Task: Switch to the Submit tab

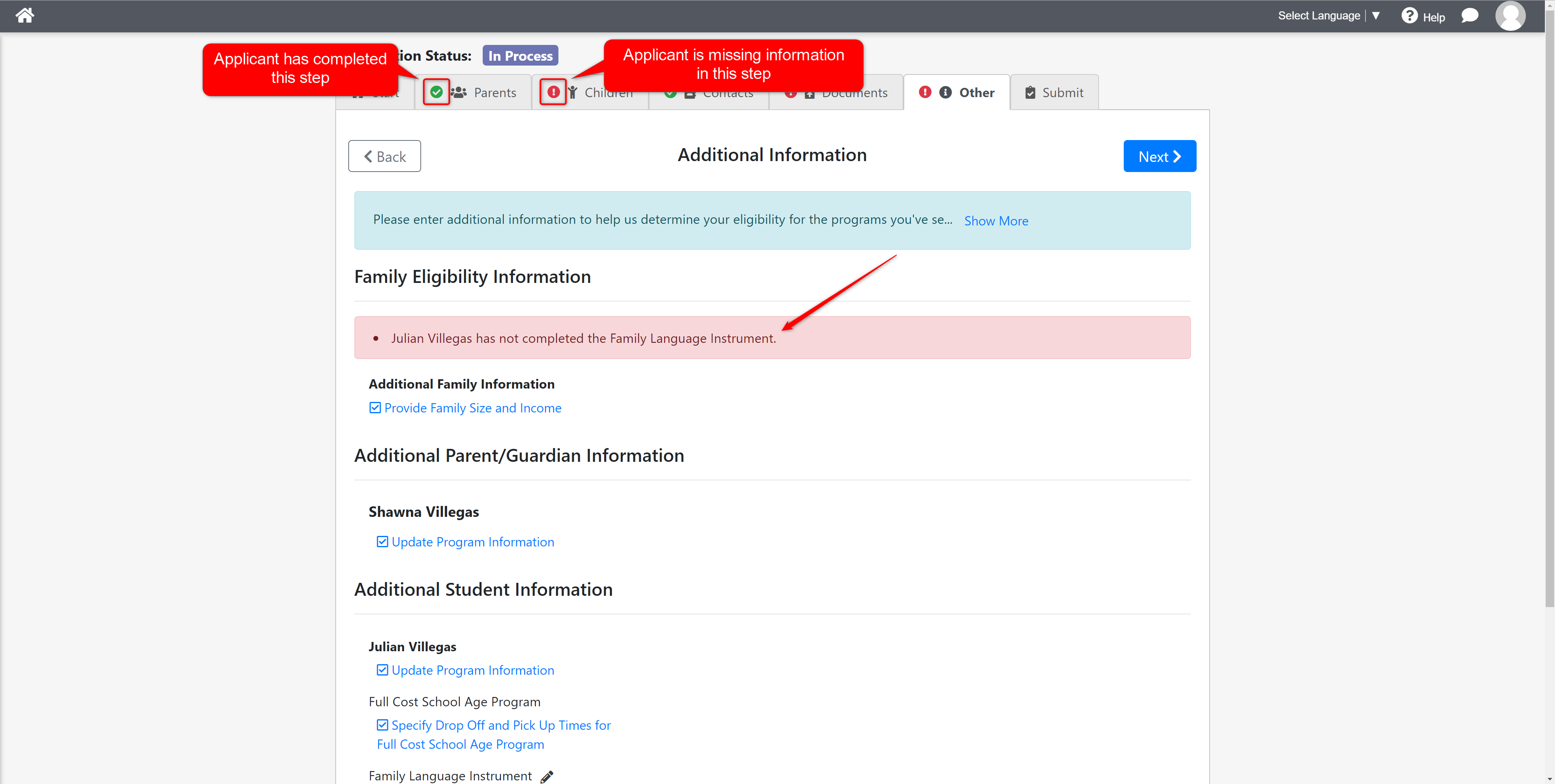Action: coord(1062,93)
